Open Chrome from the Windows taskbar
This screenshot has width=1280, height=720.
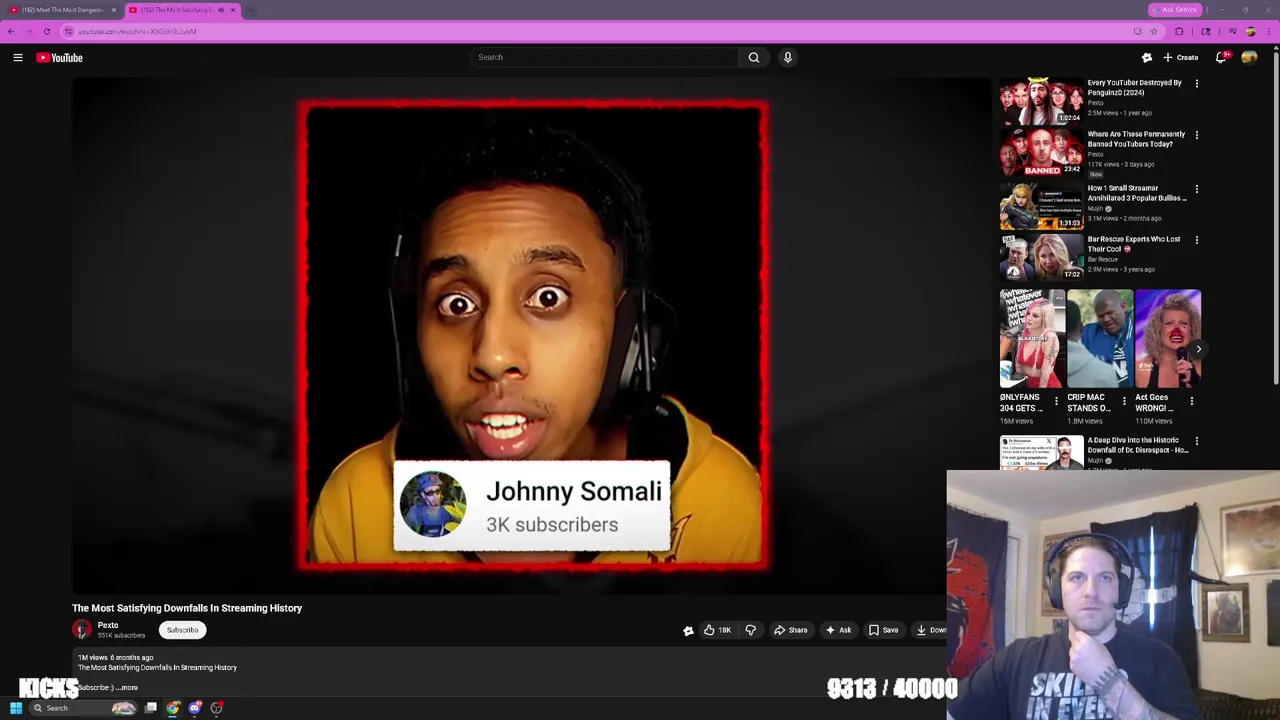click(x=173, y=708)
